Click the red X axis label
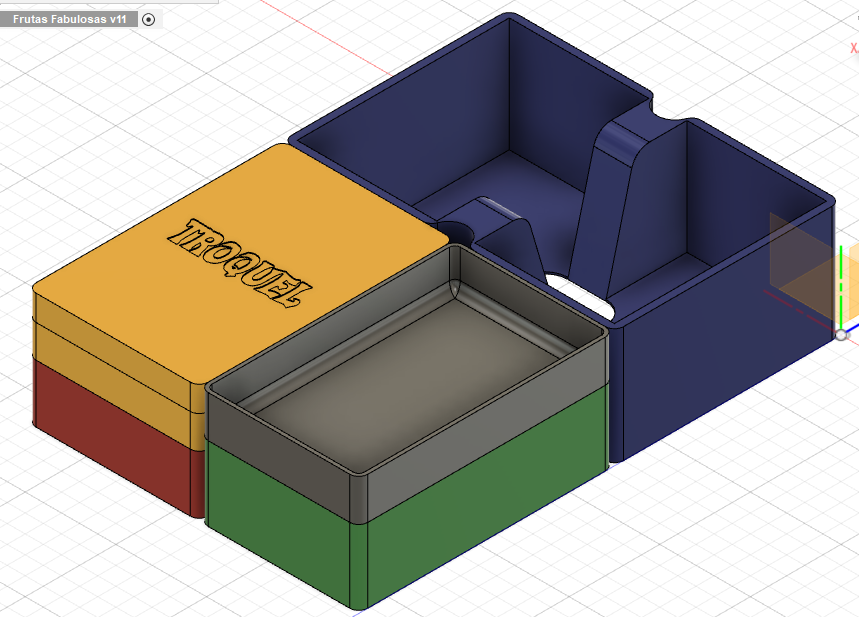Screen dimensions: 859x617 click(x=854, y=48)
